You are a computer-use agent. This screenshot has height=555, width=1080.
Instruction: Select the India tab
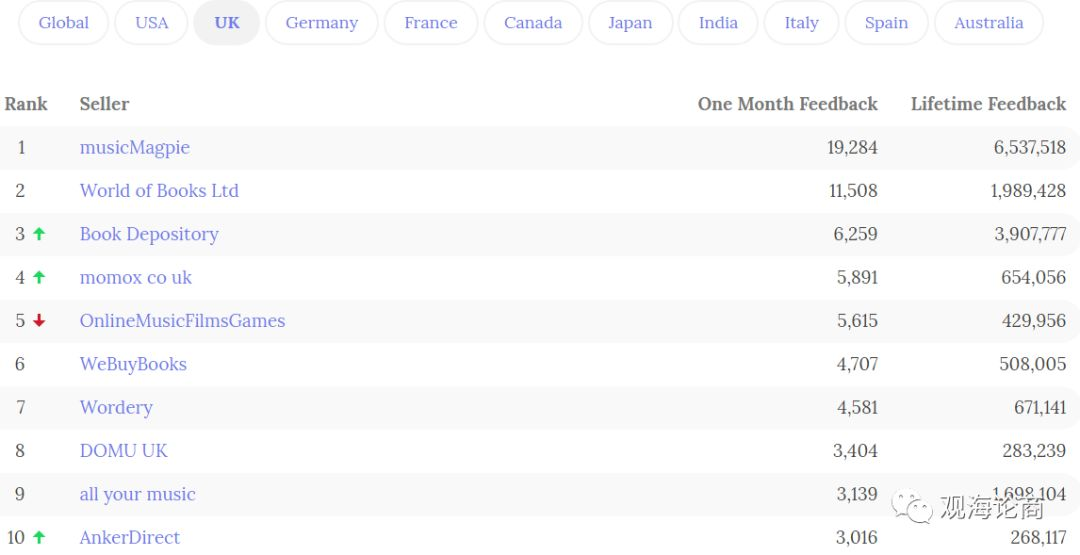click(x=718, y=23)
